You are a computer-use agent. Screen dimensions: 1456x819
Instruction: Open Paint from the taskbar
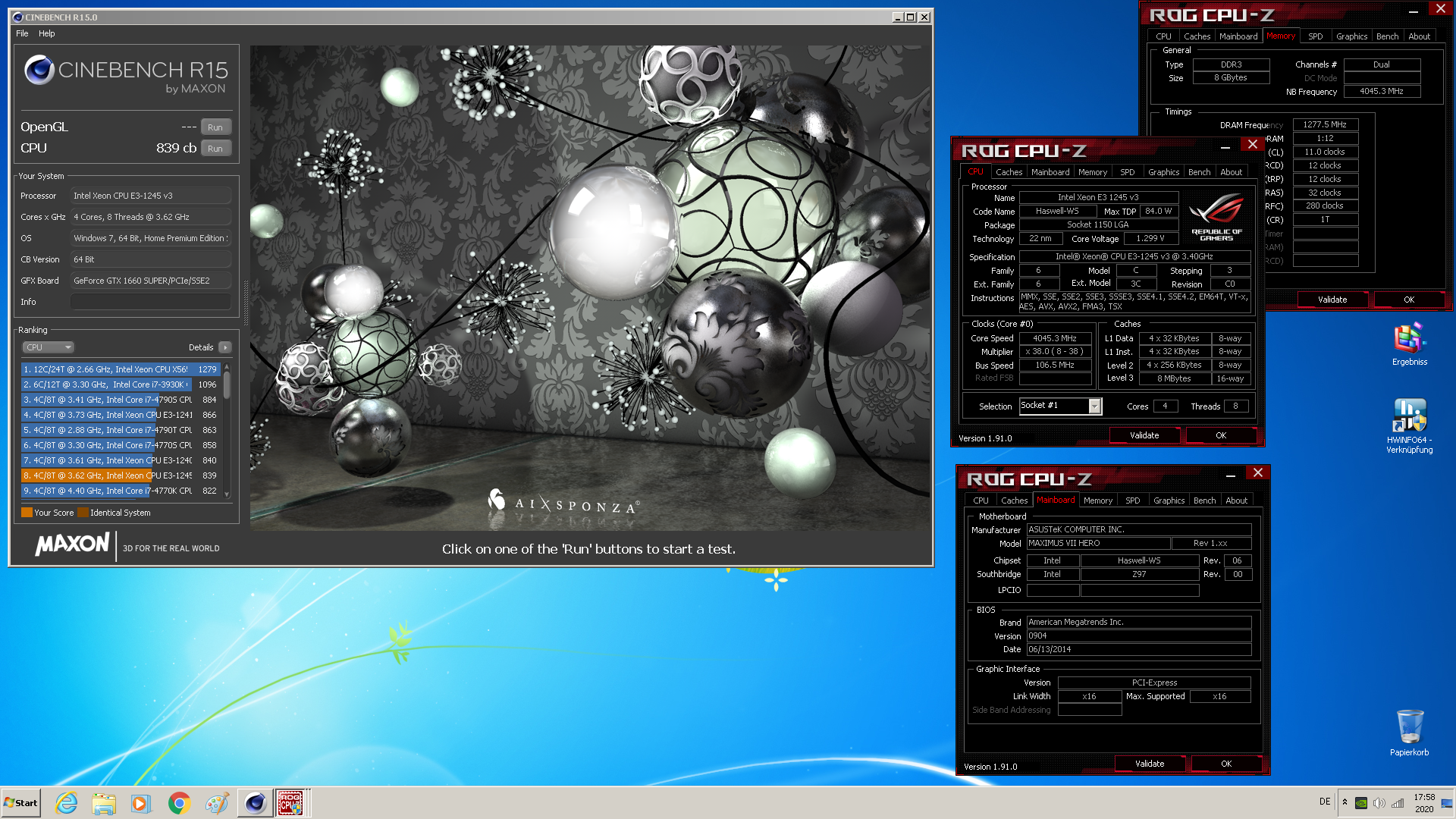(x=217, y=802)
